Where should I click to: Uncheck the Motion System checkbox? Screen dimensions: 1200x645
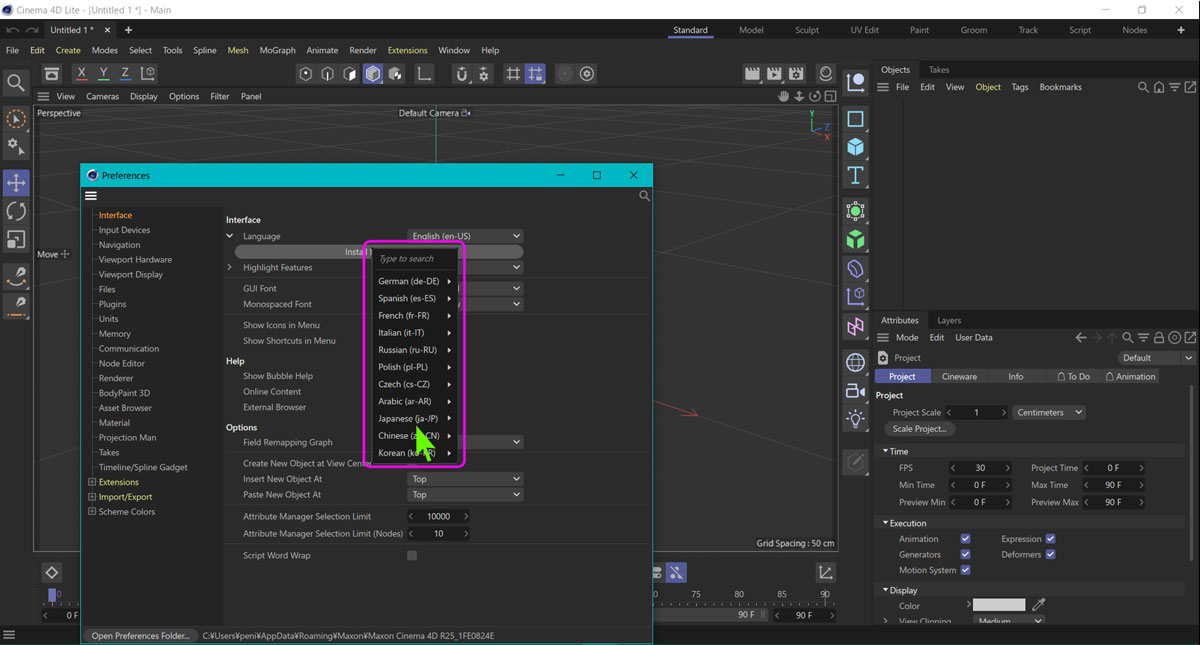[965, 570]
